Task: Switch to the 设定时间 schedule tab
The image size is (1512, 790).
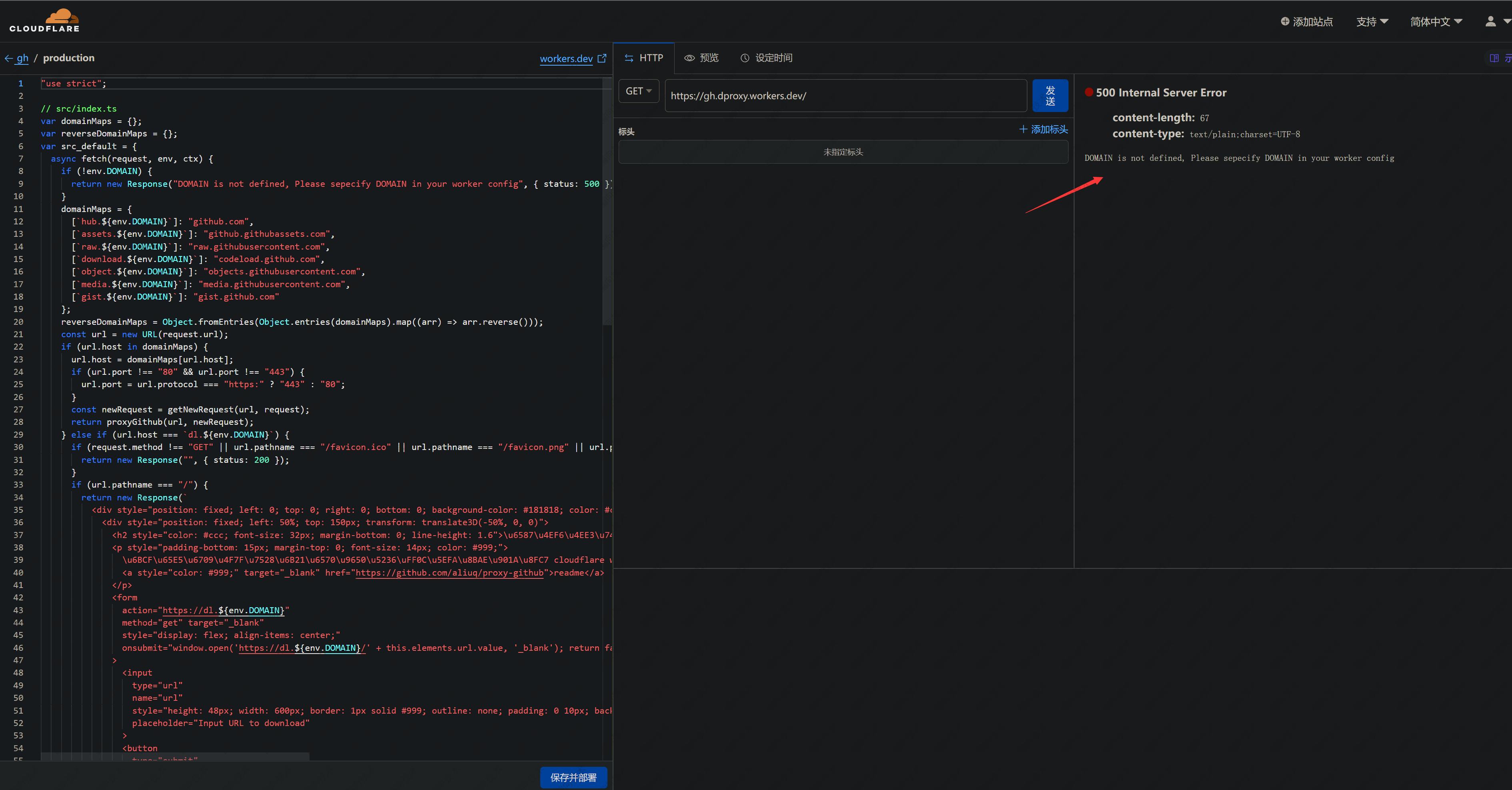Action: pyautogui.click(x=766, y=58)
